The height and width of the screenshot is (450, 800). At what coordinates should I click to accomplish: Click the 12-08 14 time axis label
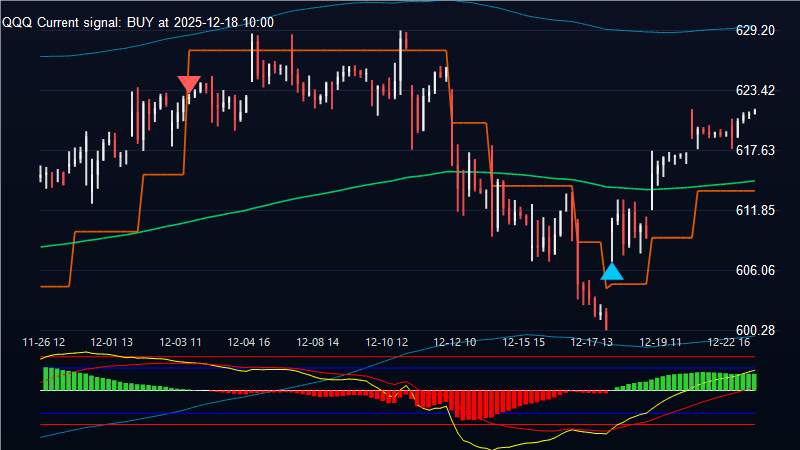pyautogui.click(x=318, y=342)
